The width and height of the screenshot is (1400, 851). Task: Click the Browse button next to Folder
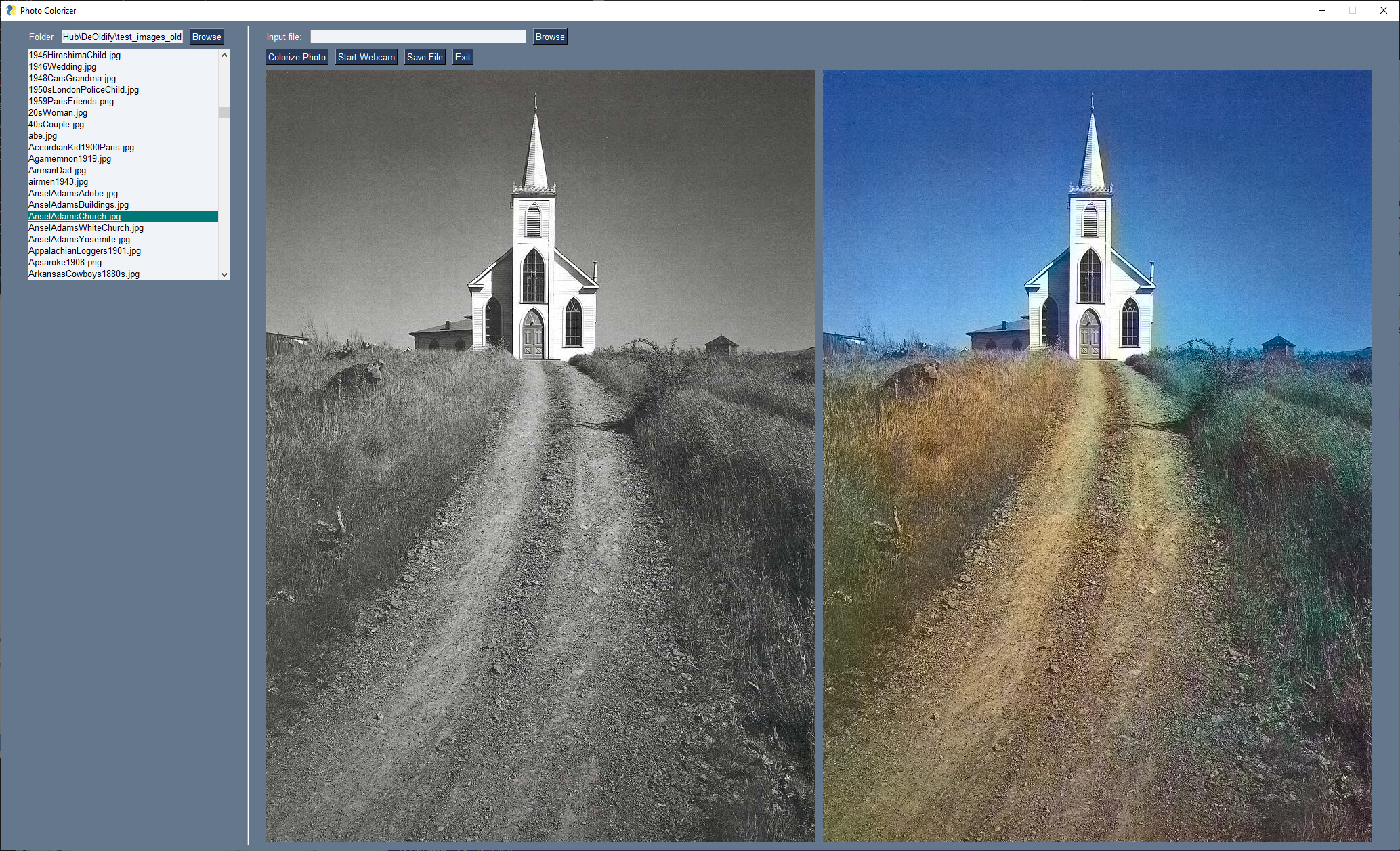(x=207, y=37)
